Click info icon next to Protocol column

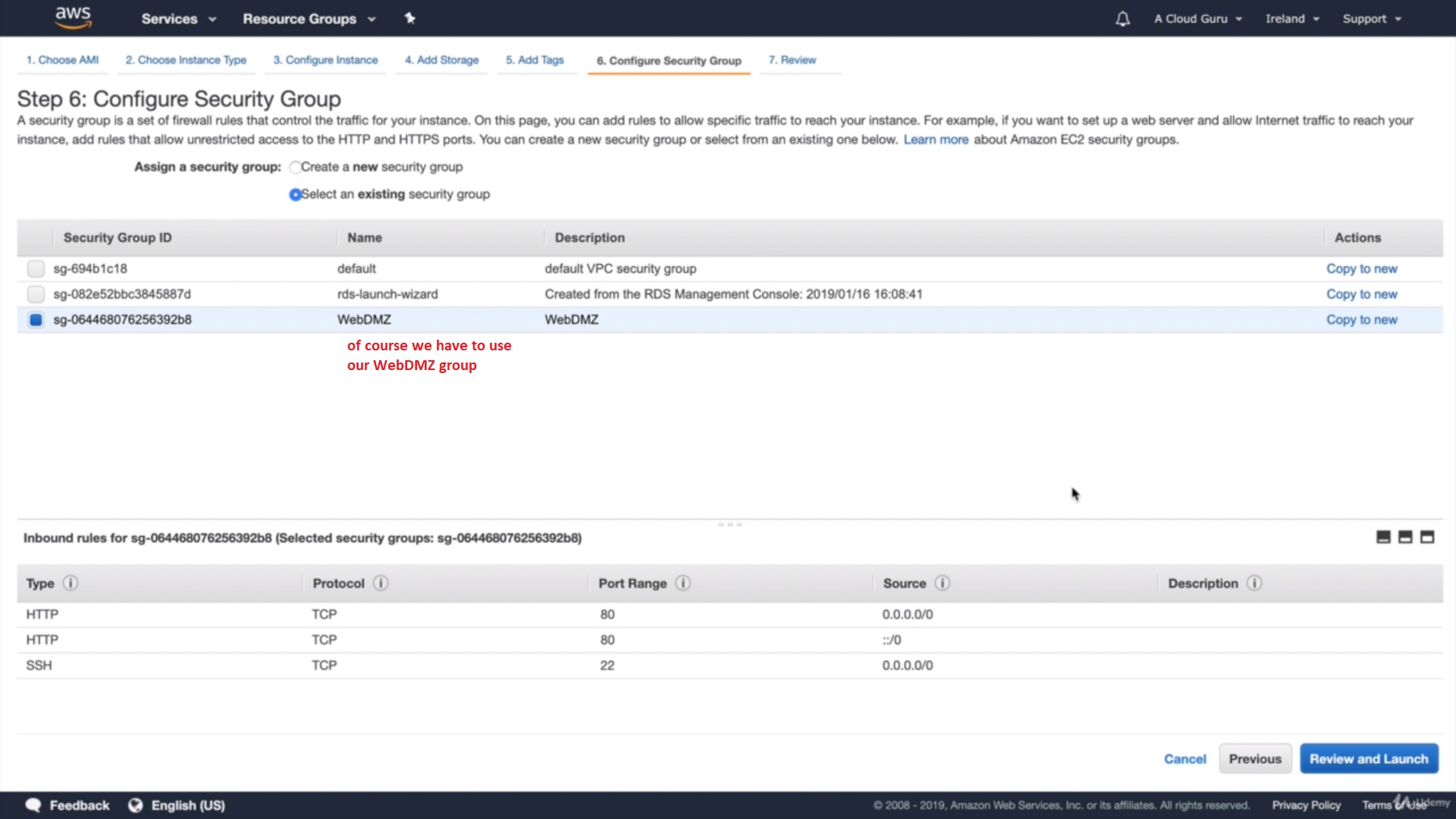[381, 583]
